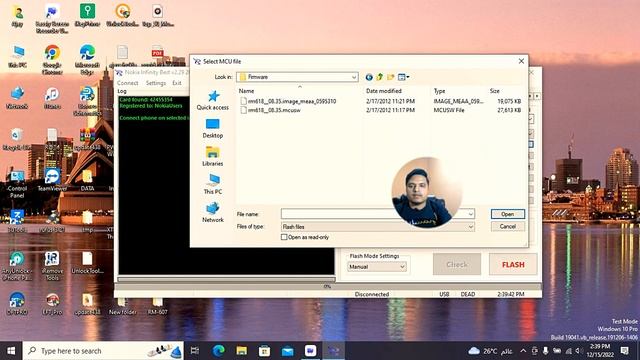The height and width of the screenshot is (360, 640).
Task: Sort files by Date modified column
Action: coord(384,91)
